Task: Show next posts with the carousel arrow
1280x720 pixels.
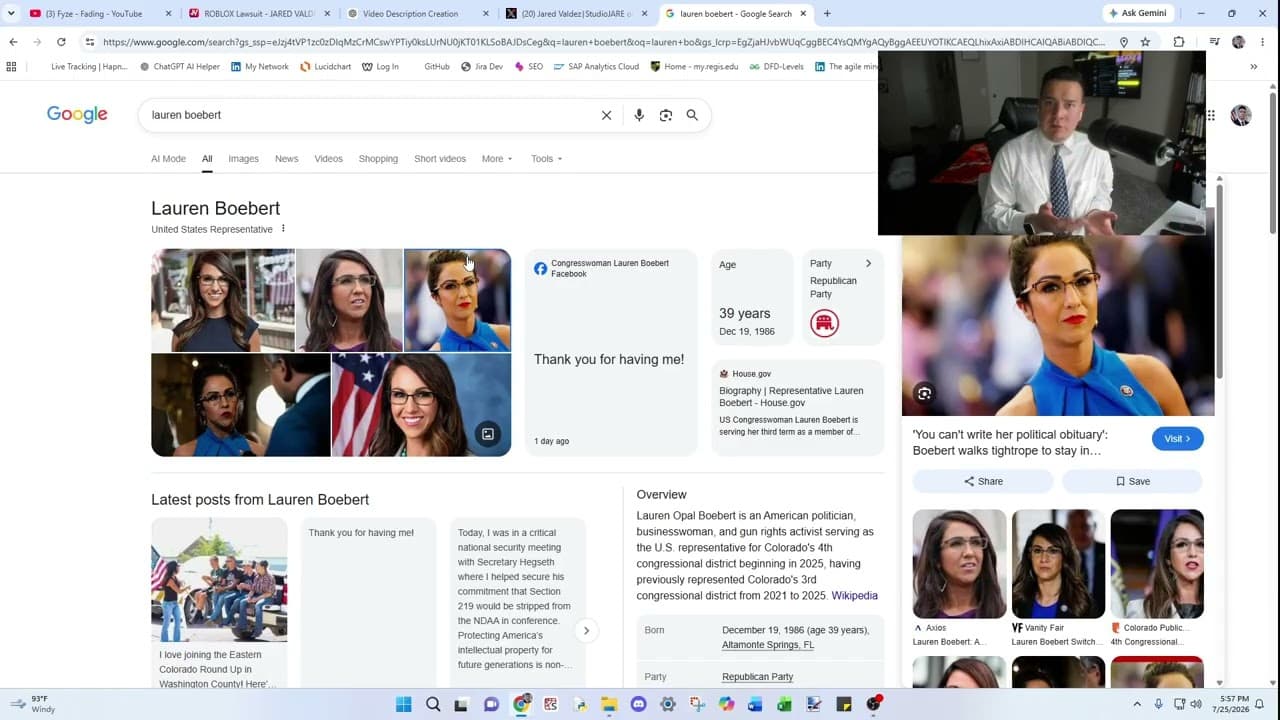Action: 586,630
